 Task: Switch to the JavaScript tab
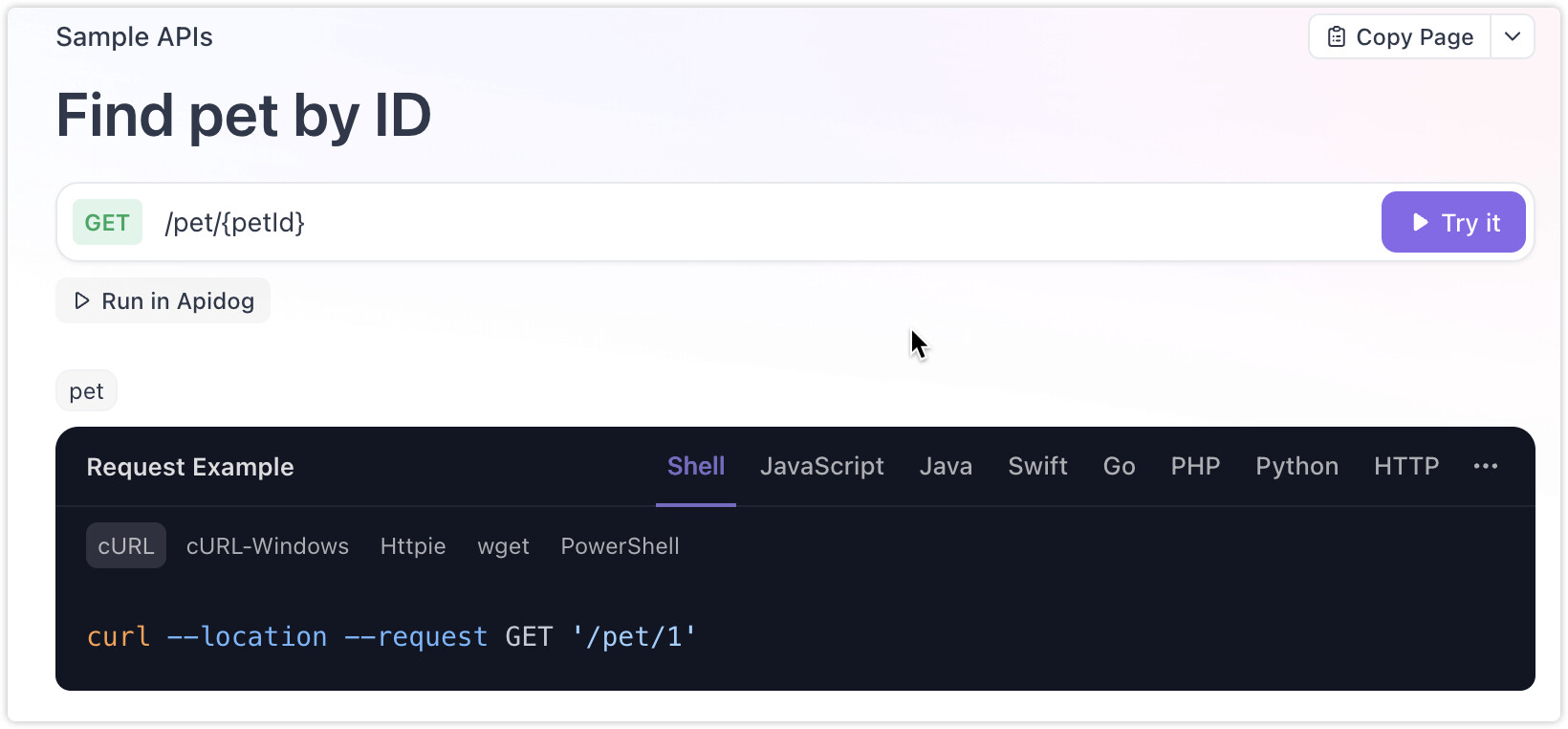tap(822, 466)
